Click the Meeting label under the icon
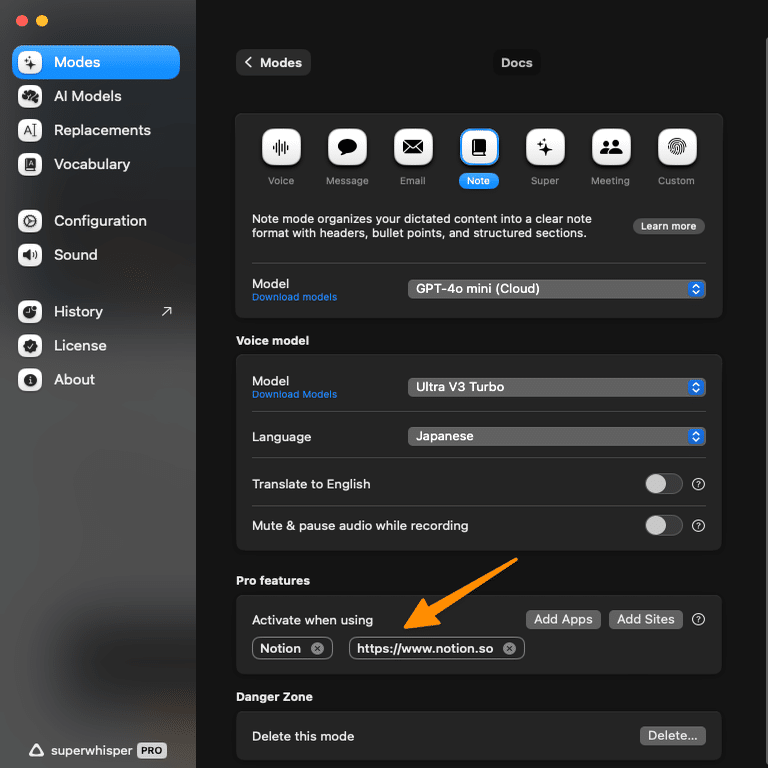This screenshot has width=768, height=768. coord(610,181)
